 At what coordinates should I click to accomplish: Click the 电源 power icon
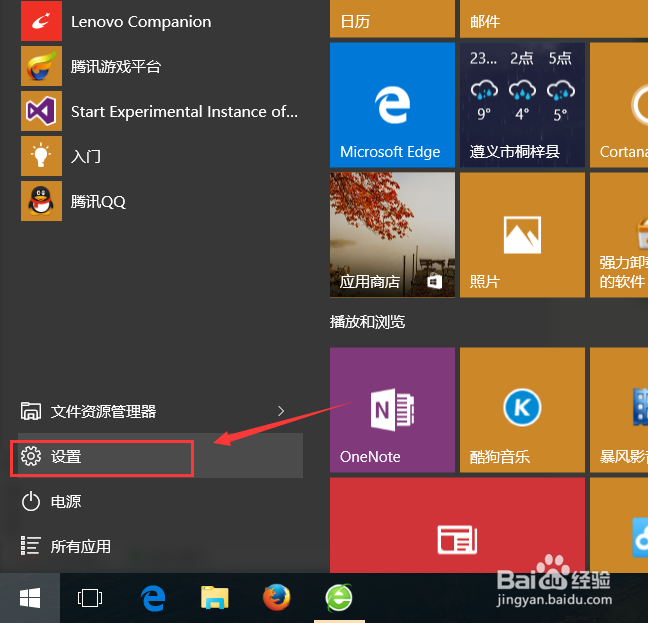31,502
